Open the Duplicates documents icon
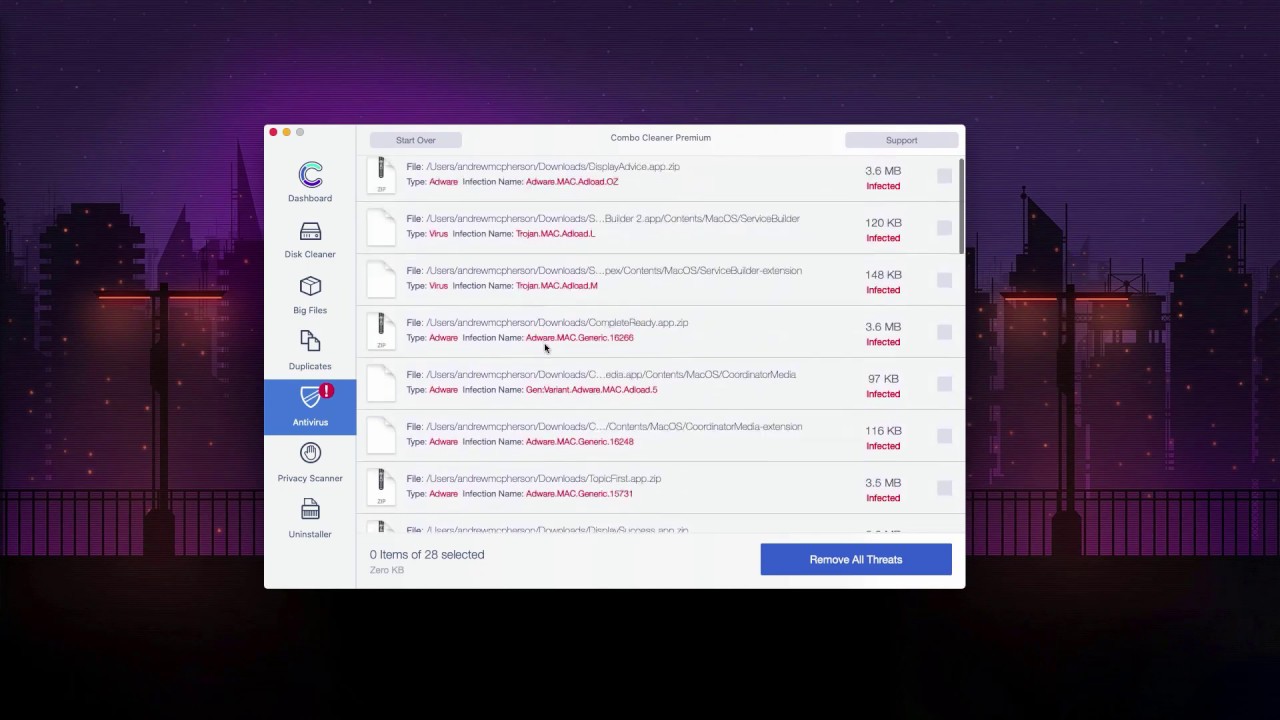Viewport: 1280px width, 720px height. (x=310, y=343)
